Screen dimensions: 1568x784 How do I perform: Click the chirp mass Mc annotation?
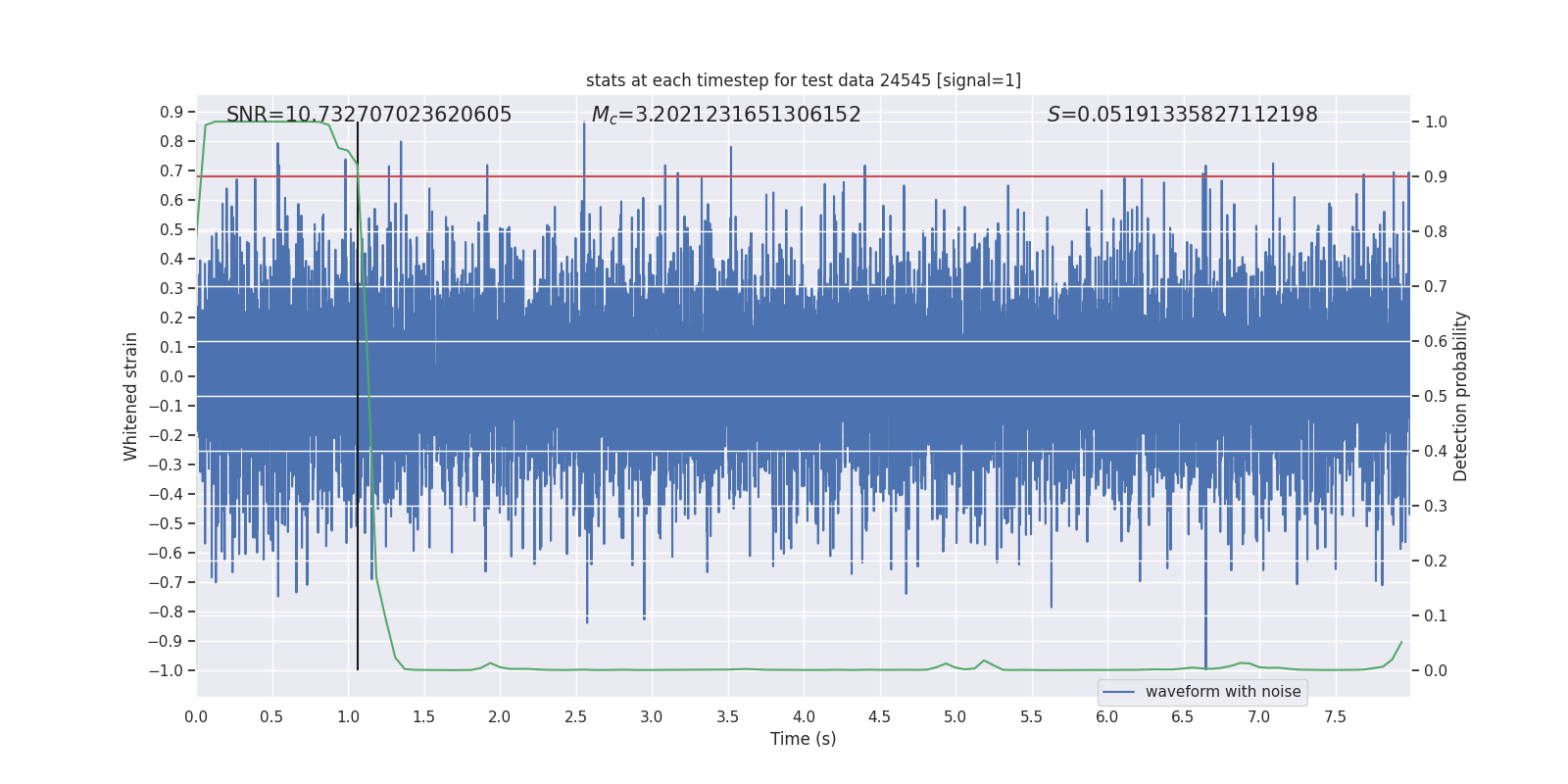(x=726, y=115)
